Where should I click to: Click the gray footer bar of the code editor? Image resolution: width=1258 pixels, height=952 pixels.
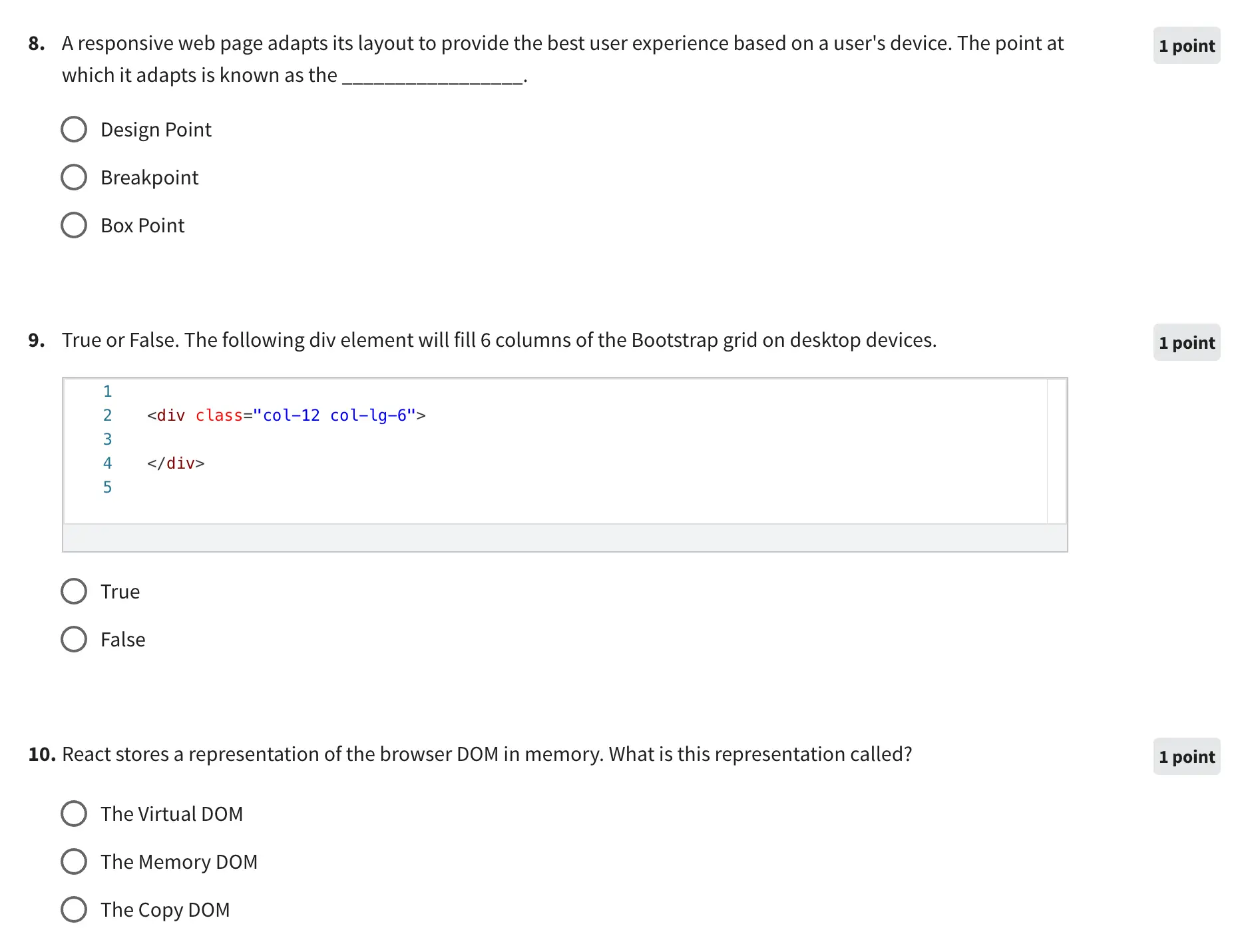tap(564, 538)
